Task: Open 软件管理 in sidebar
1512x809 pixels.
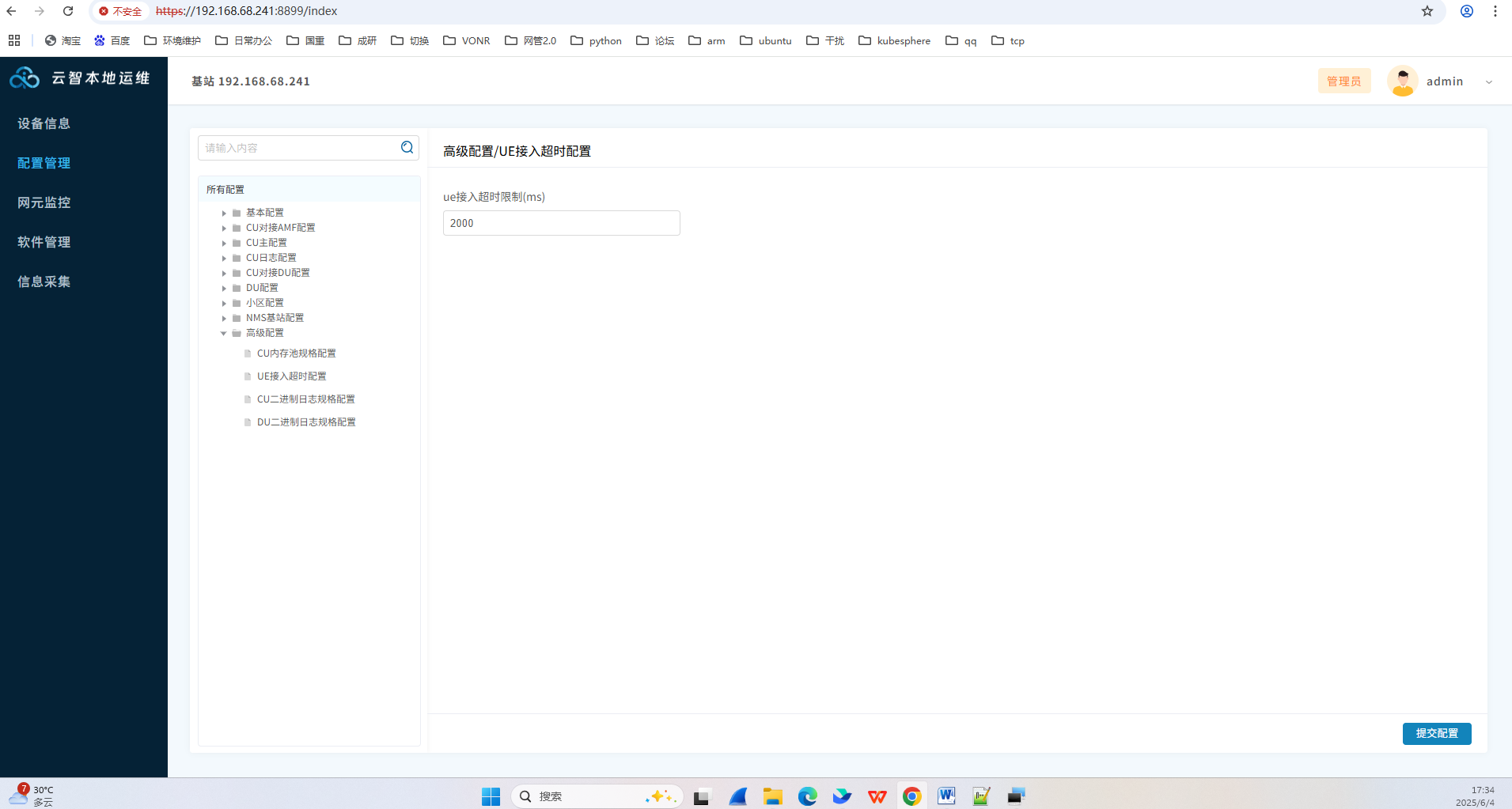Action: [x=44, y=242]
